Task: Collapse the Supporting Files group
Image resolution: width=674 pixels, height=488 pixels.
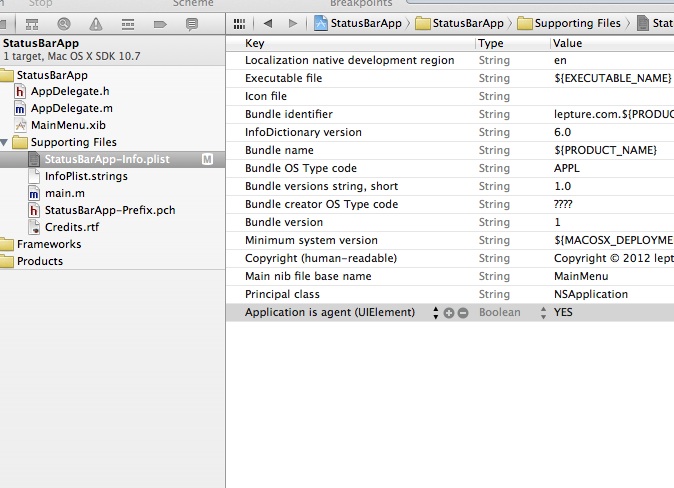Action: pos(4,142)
